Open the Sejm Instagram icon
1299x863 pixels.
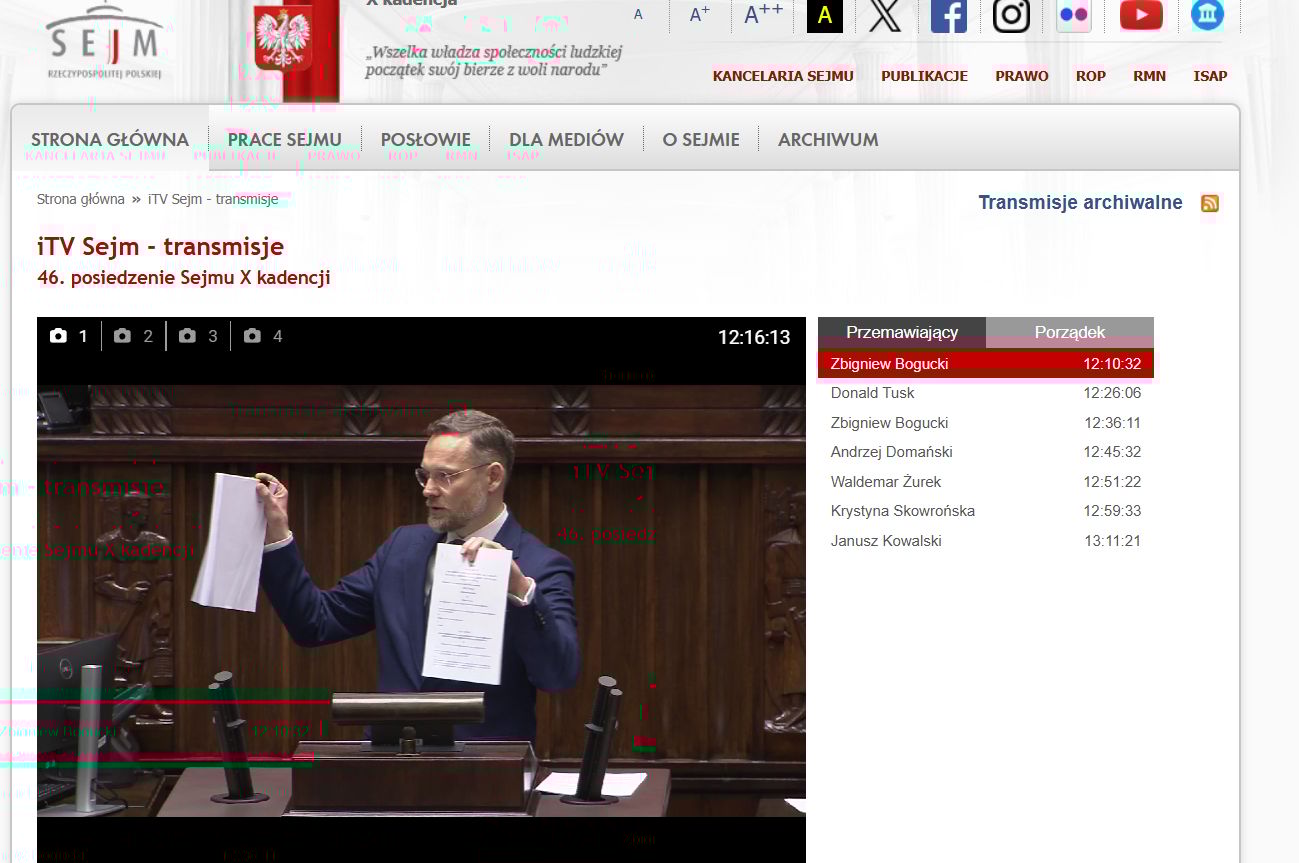click(1011, 16)
